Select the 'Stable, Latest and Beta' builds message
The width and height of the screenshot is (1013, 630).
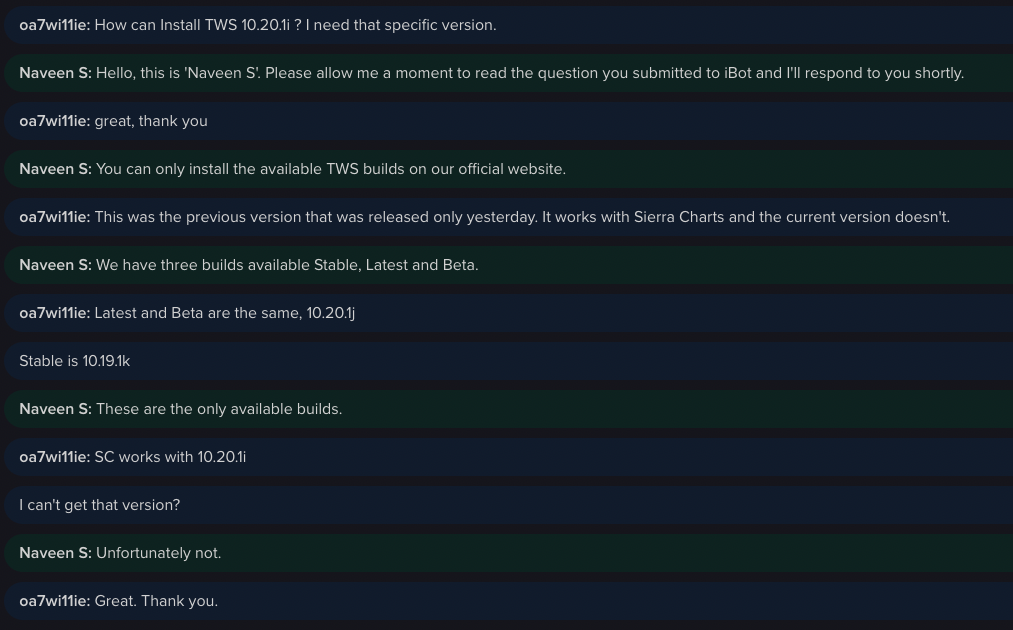click(287, 265)
